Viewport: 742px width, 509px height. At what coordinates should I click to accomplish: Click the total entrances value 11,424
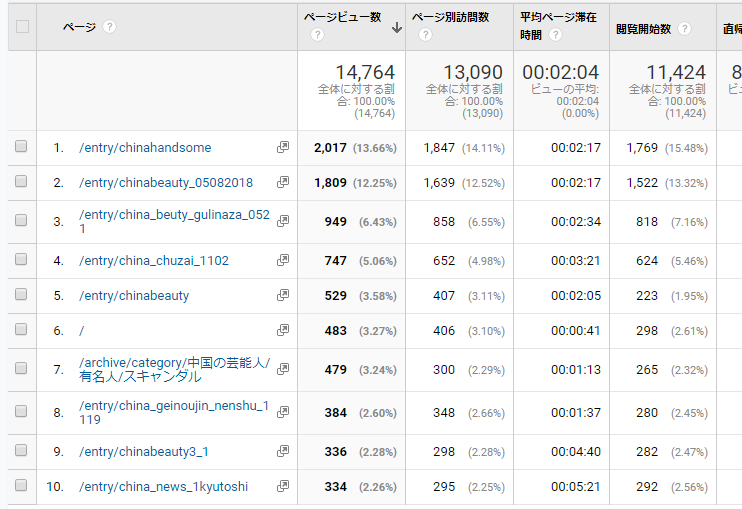pyautogui.click(x=676, y=72)
